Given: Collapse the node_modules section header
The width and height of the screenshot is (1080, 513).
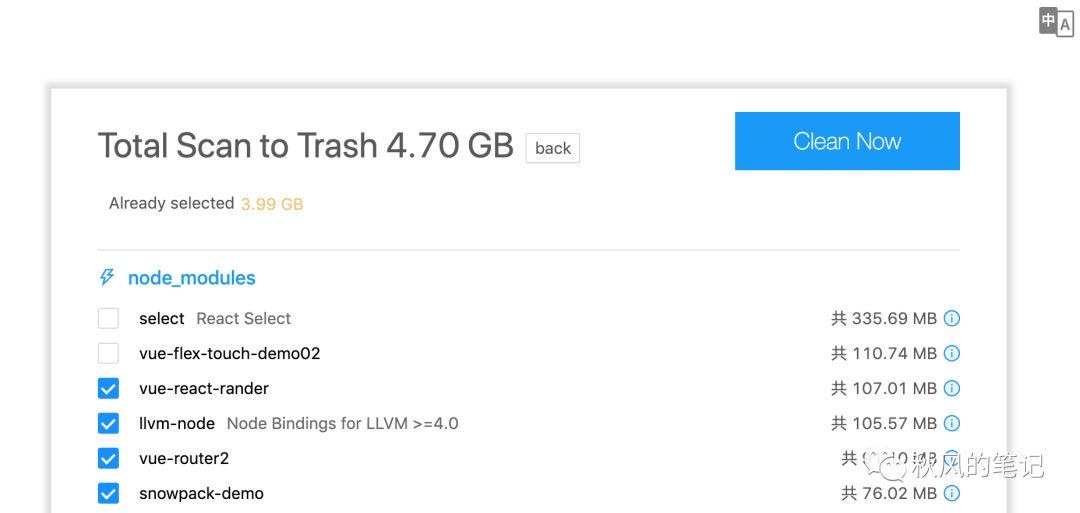Looking at the screenshot, I should click(191, 278).
